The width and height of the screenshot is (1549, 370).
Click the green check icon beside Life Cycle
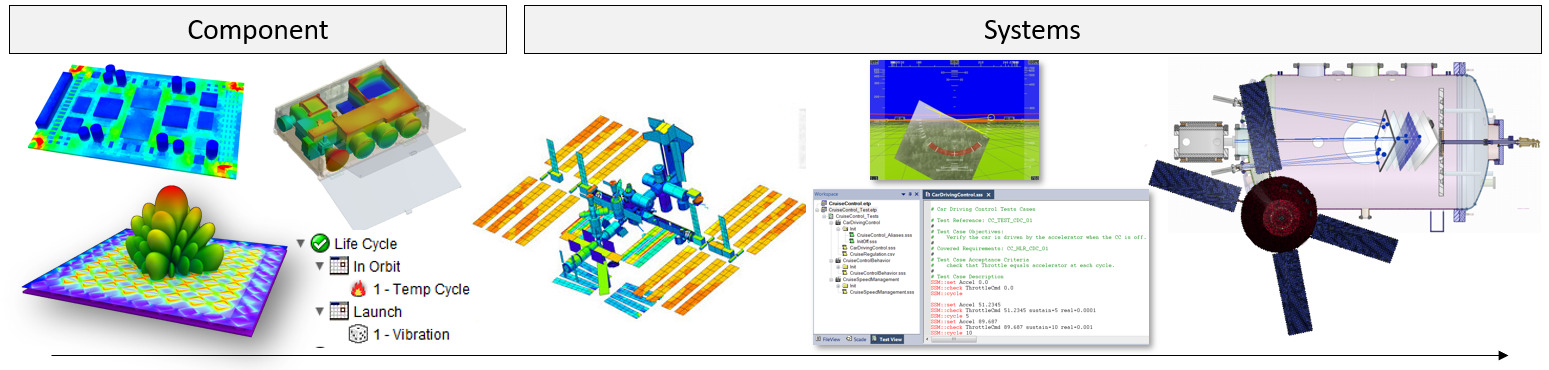pos(320,243)
